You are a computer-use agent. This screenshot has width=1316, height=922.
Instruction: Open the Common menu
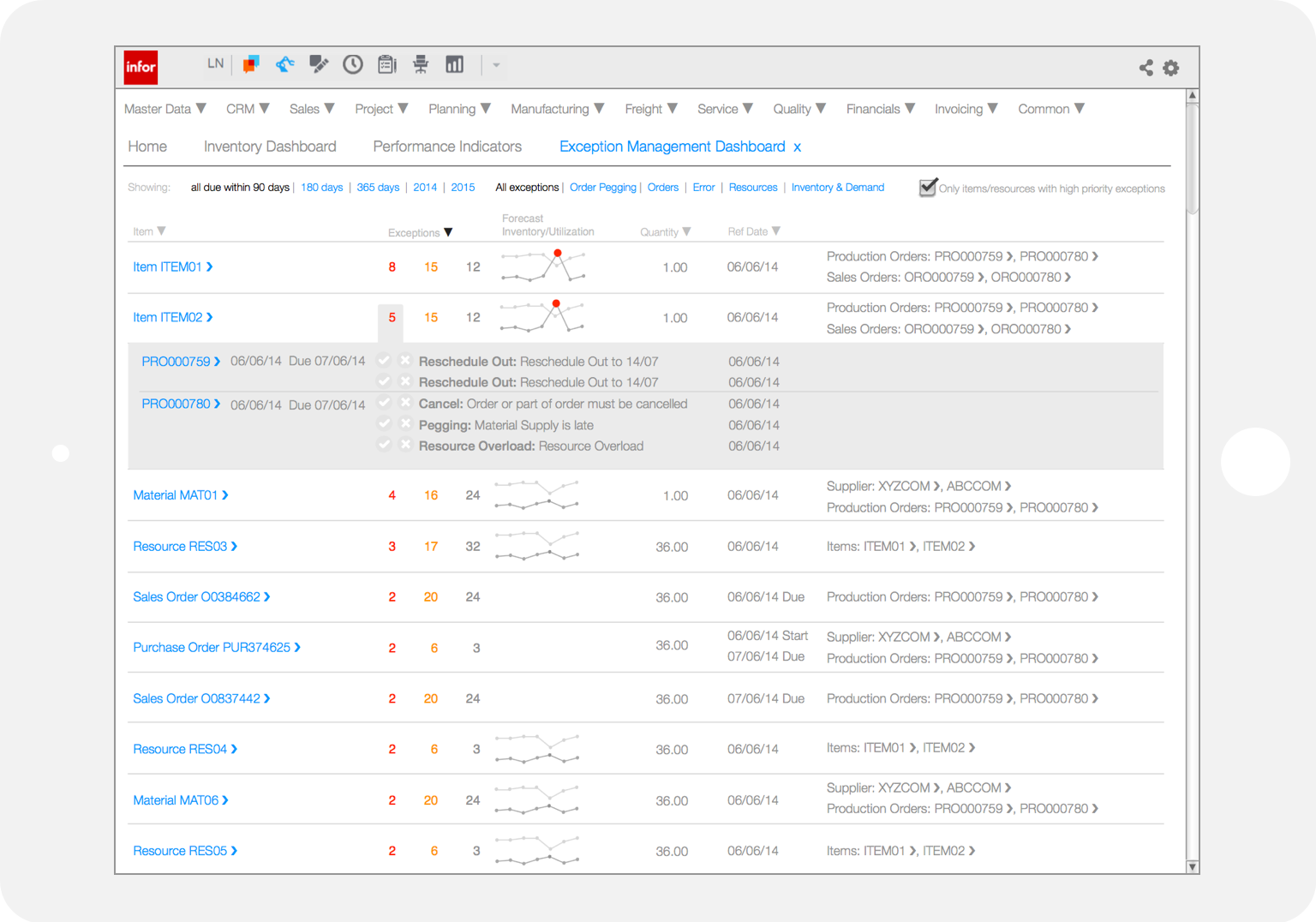pos(1051,109)
